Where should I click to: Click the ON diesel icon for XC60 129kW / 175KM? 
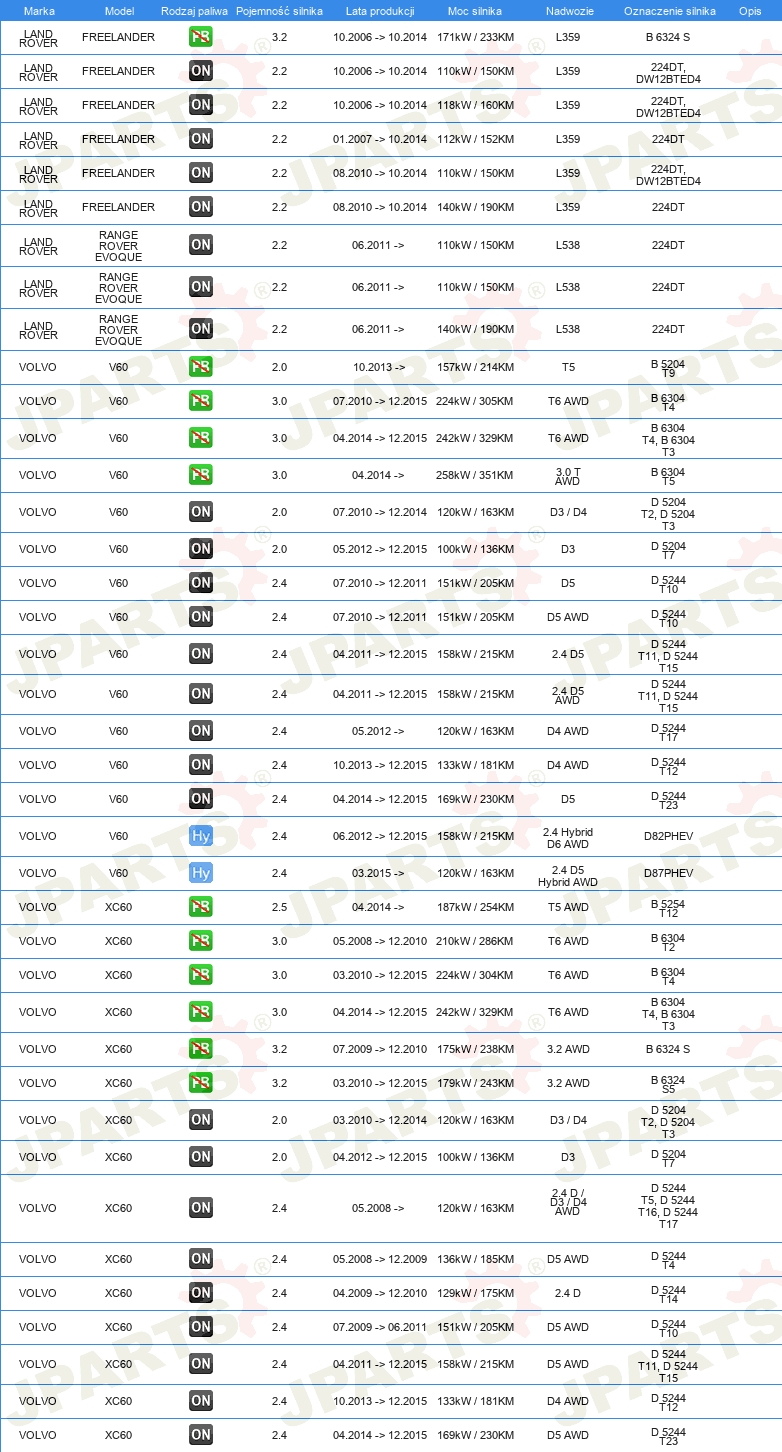point(201,1293)
